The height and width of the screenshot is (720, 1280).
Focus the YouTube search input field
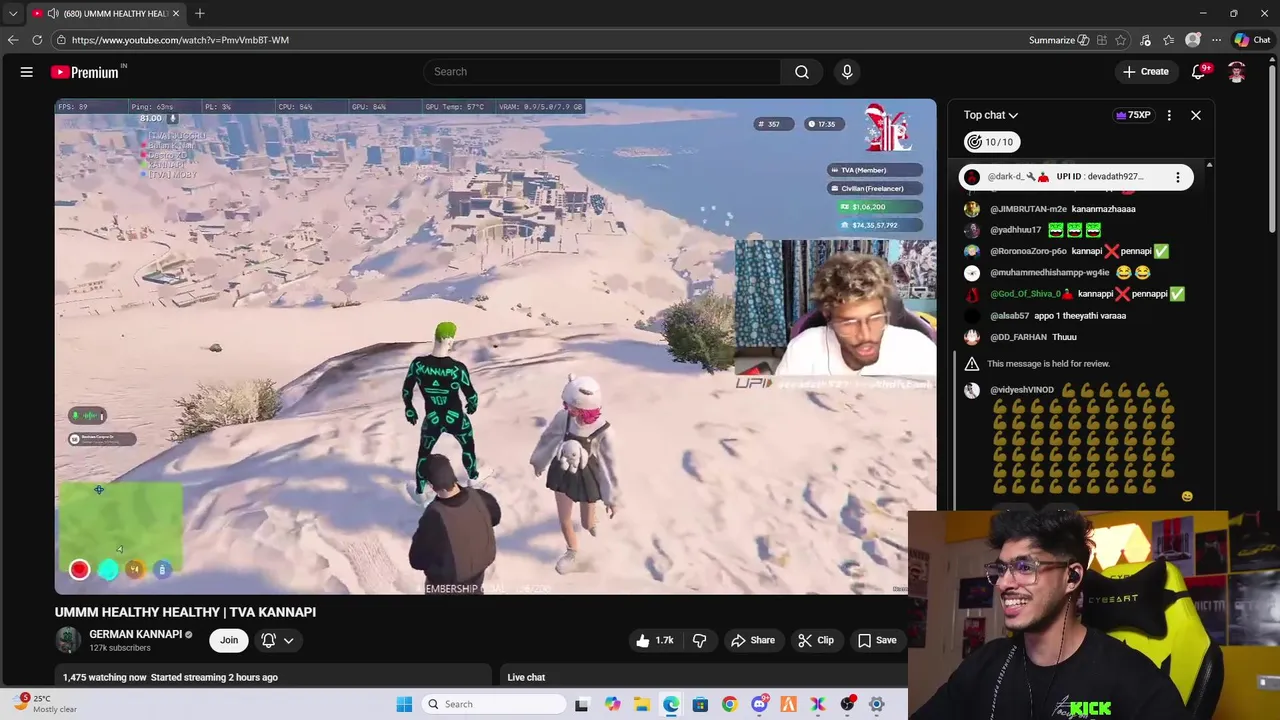(x=602, y=72)
